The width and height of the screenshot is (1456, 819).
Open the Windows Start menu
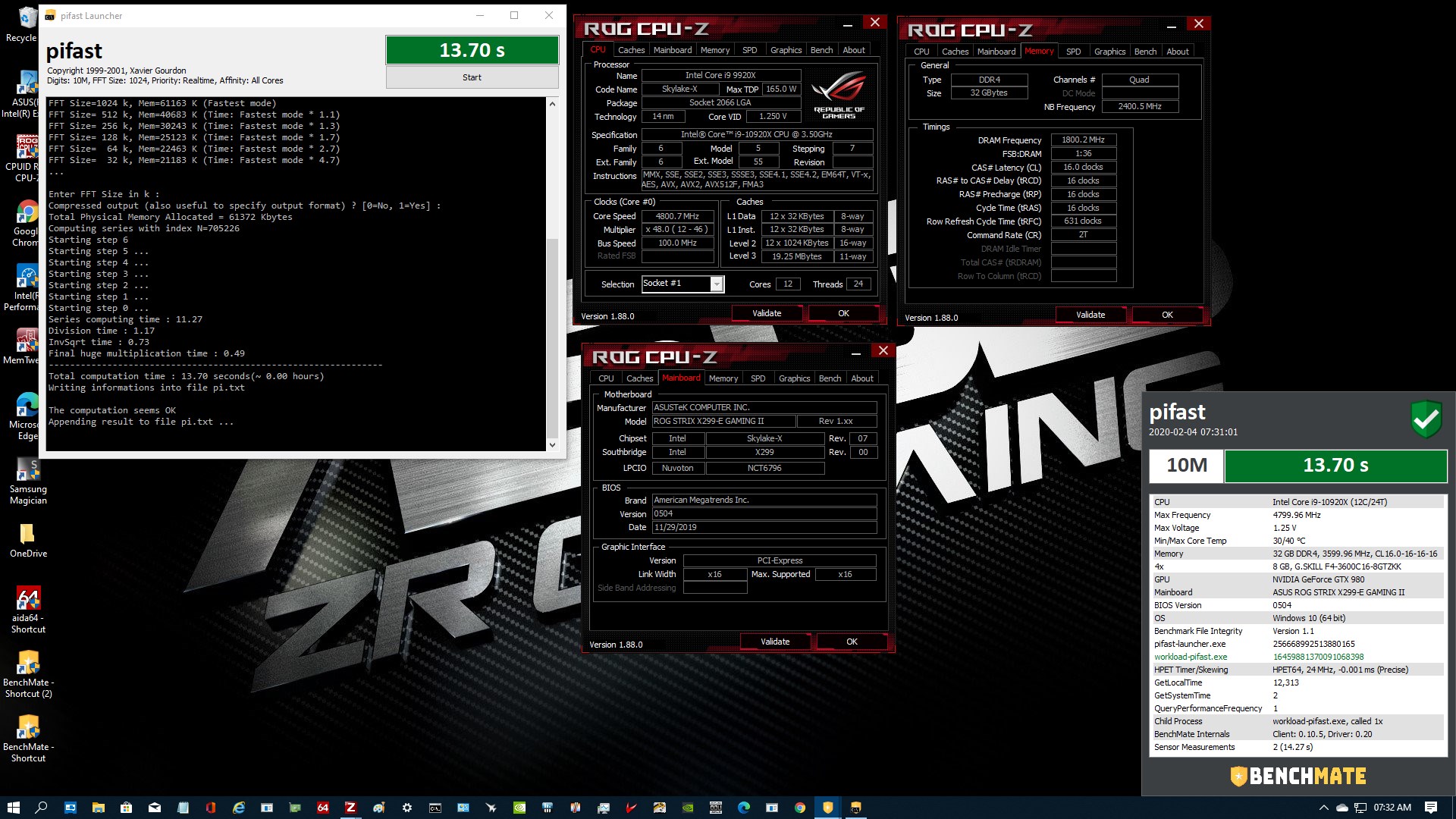13,808
